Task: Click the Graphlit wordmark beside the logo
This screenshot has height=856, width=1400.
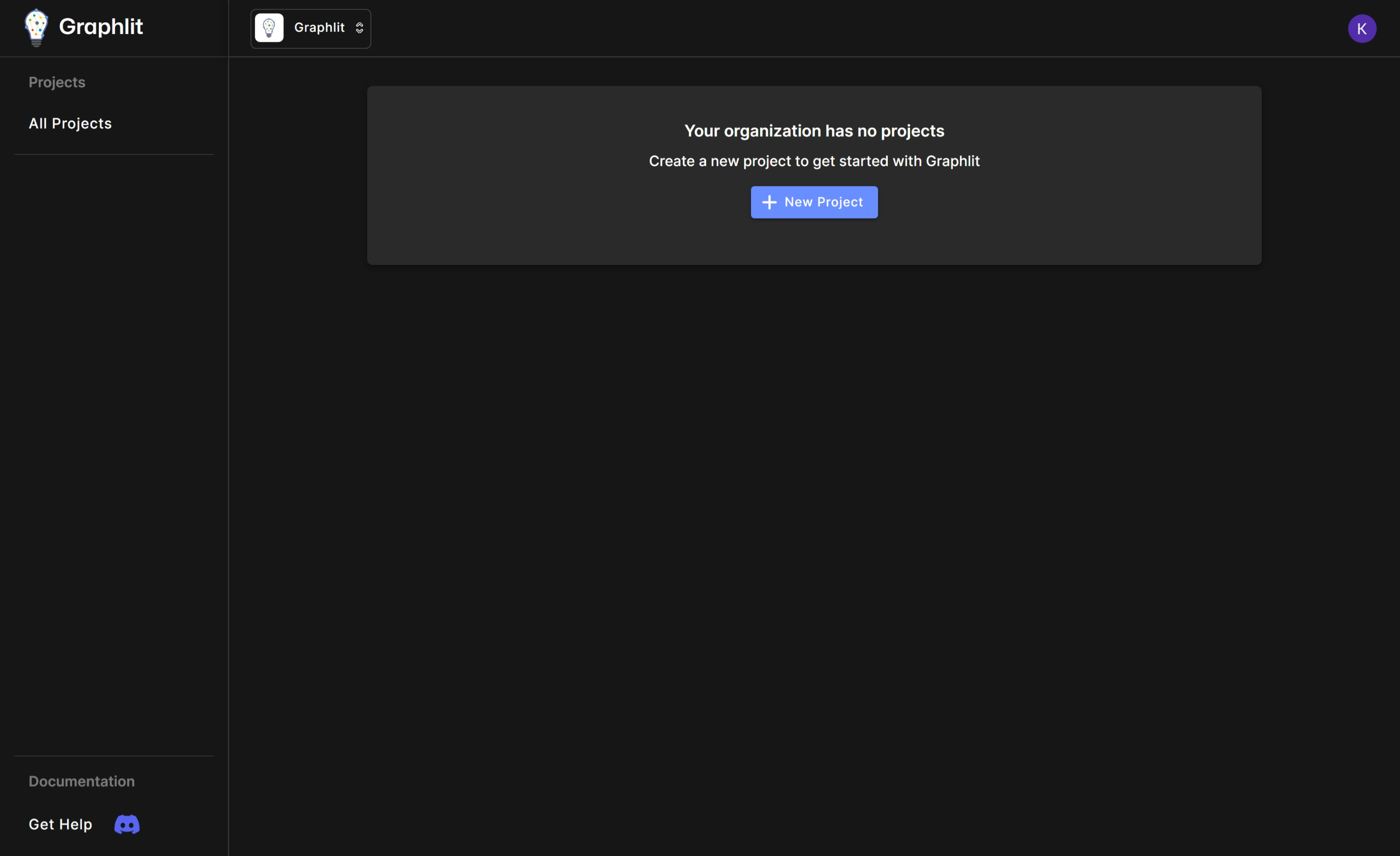Action: 101,27
